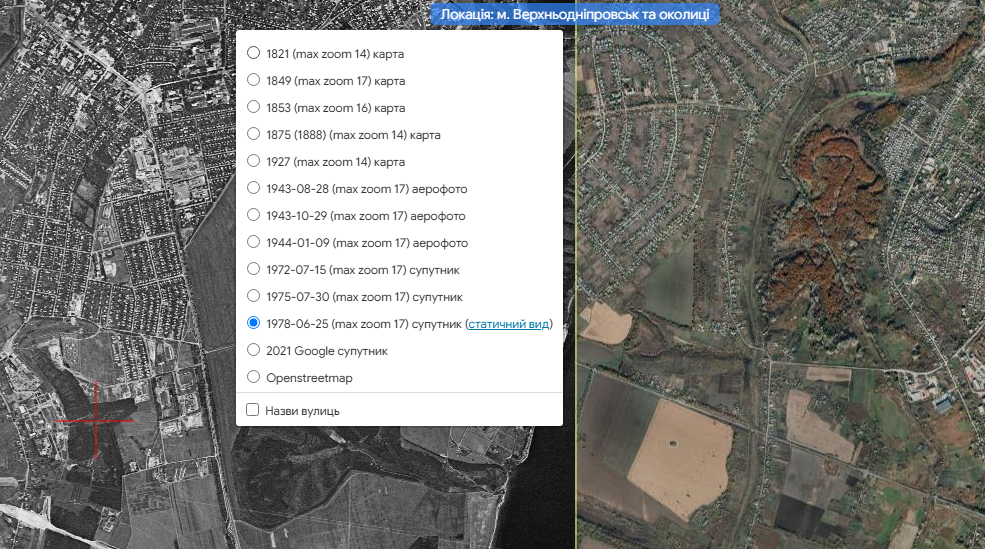Select the 1849 map layer radio button

[x=253, y=80]
